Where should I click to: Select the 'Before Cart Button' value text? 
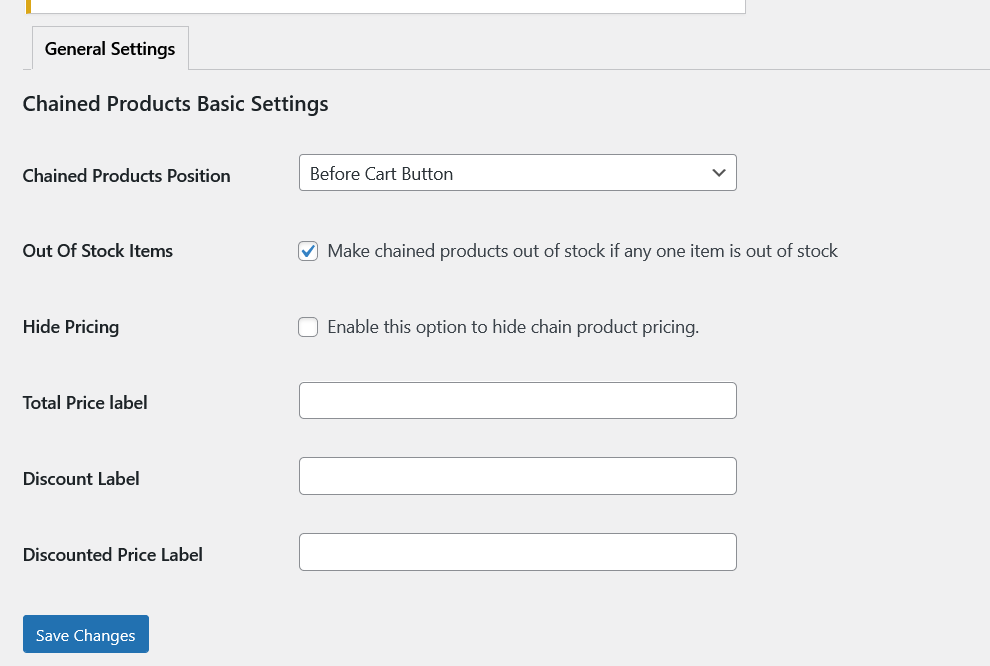point(381,174)
